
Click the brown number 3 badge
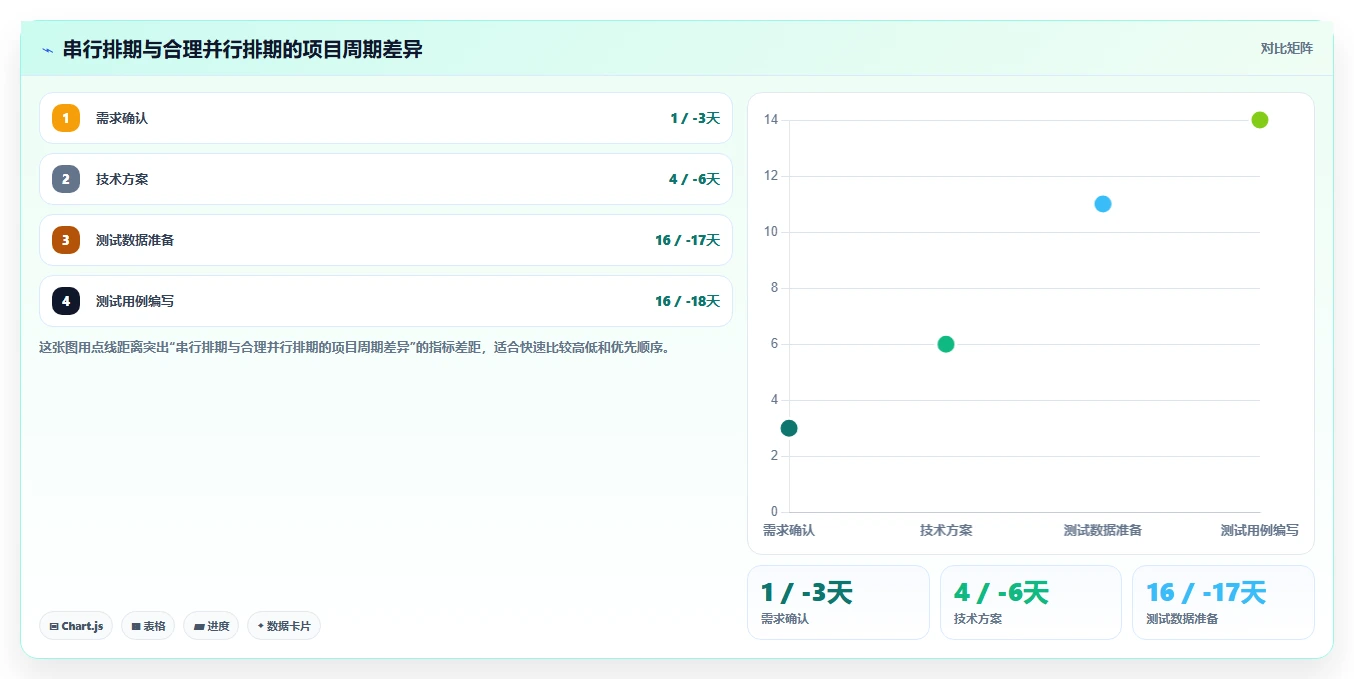pyautogui.click(x=66, y=240)
